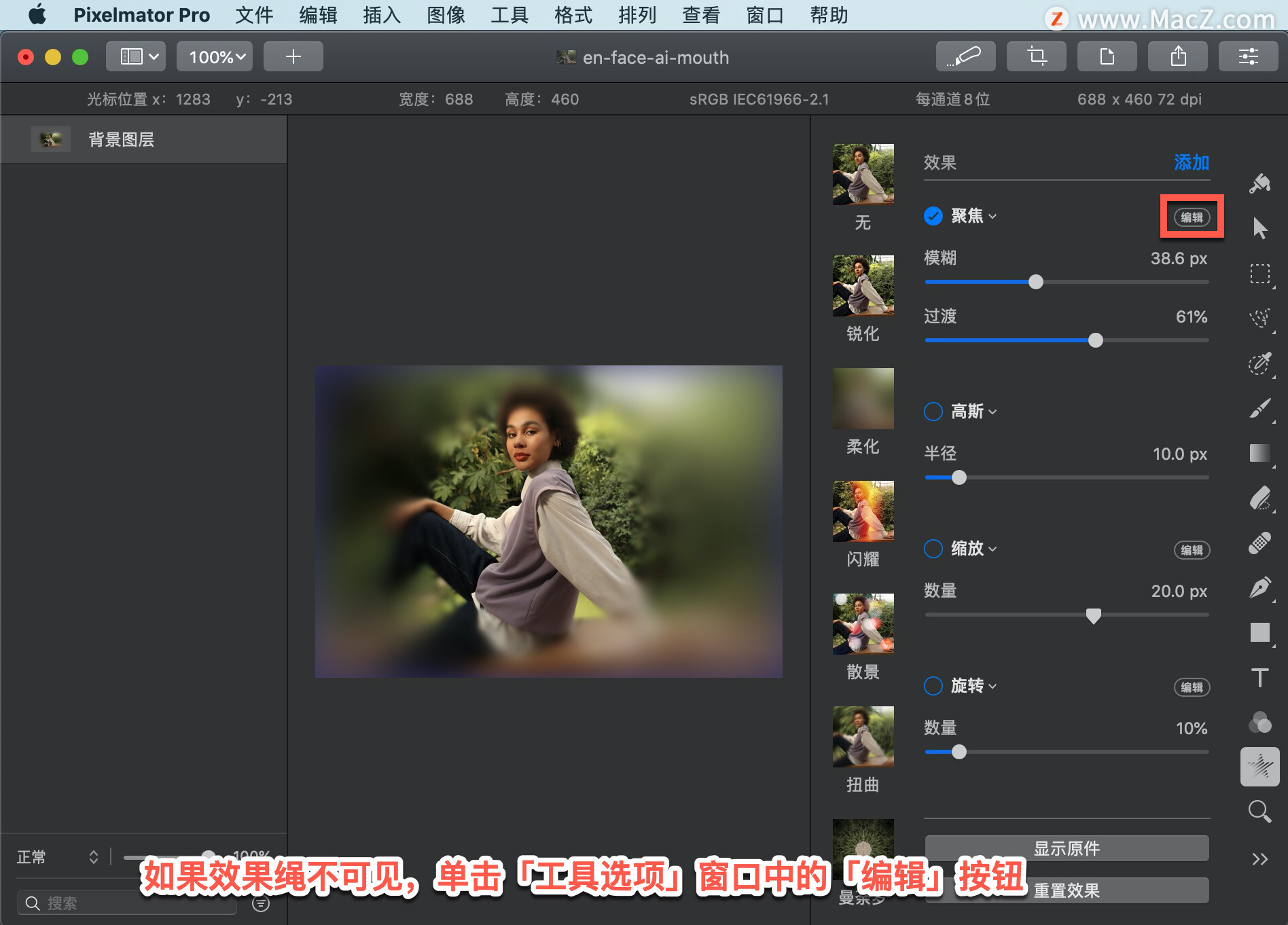Image resolution: width=1288 pixels, height=925 pixels.
Task: Select the Crop tool in toolbar
Action: [x=1037, y=56]
